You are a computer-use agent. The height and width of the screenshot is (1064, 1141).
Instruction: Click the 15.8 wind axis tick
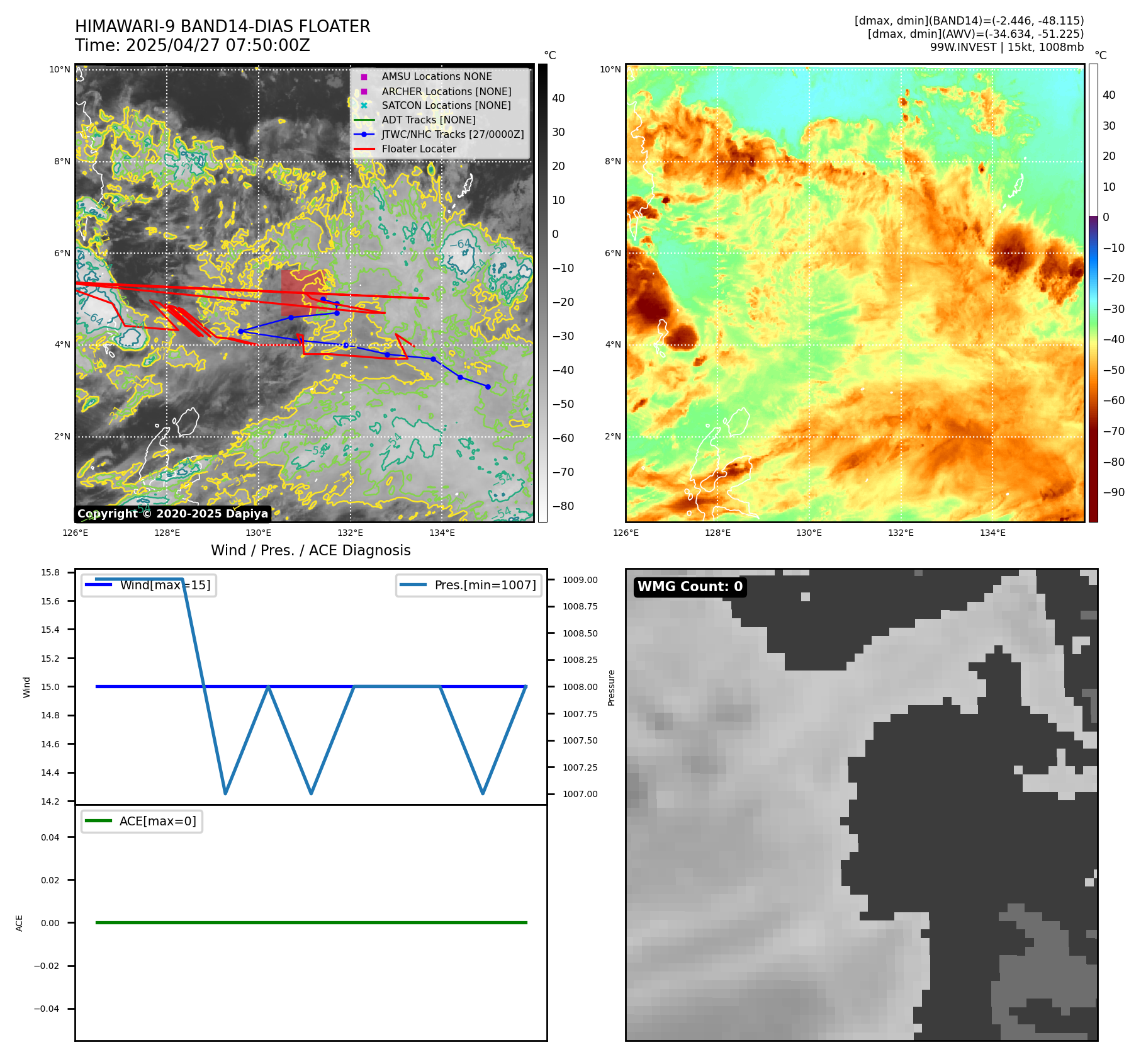tap(50, 572)
